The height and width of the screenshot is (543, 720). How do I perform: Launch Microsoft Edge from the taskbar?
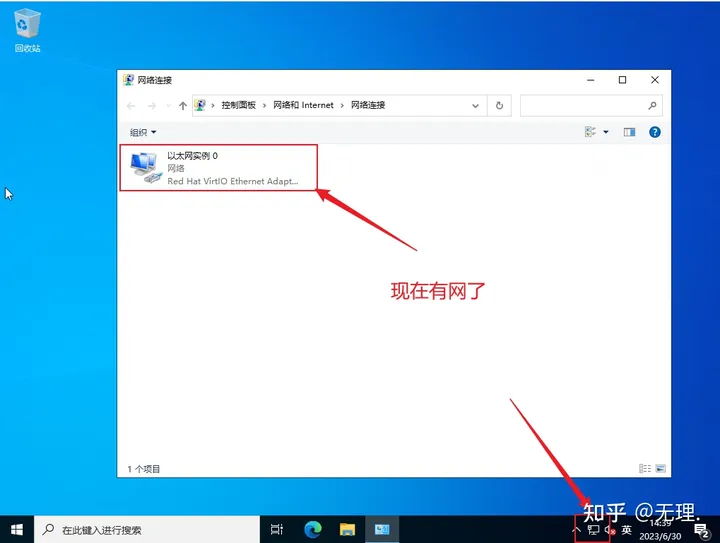(x=313, y=530)
